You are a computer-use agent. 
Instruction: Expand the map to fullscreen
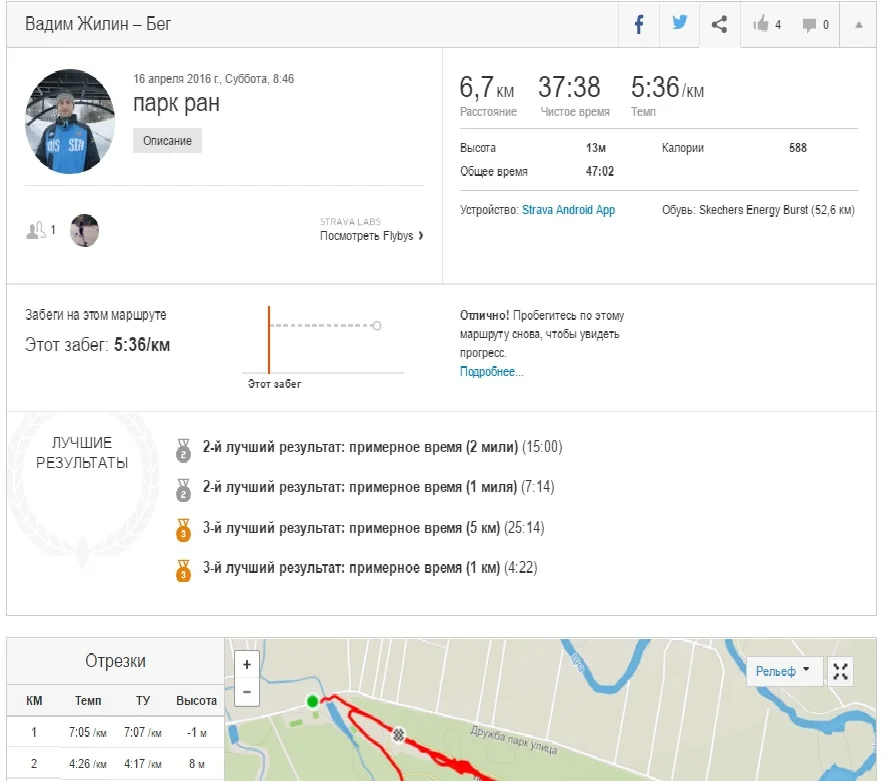click(841, 671)
